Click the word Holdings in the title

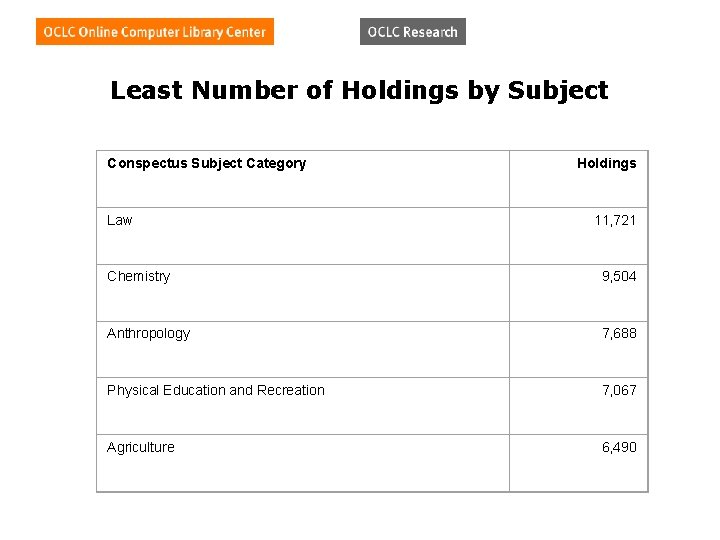coord(400,91)
